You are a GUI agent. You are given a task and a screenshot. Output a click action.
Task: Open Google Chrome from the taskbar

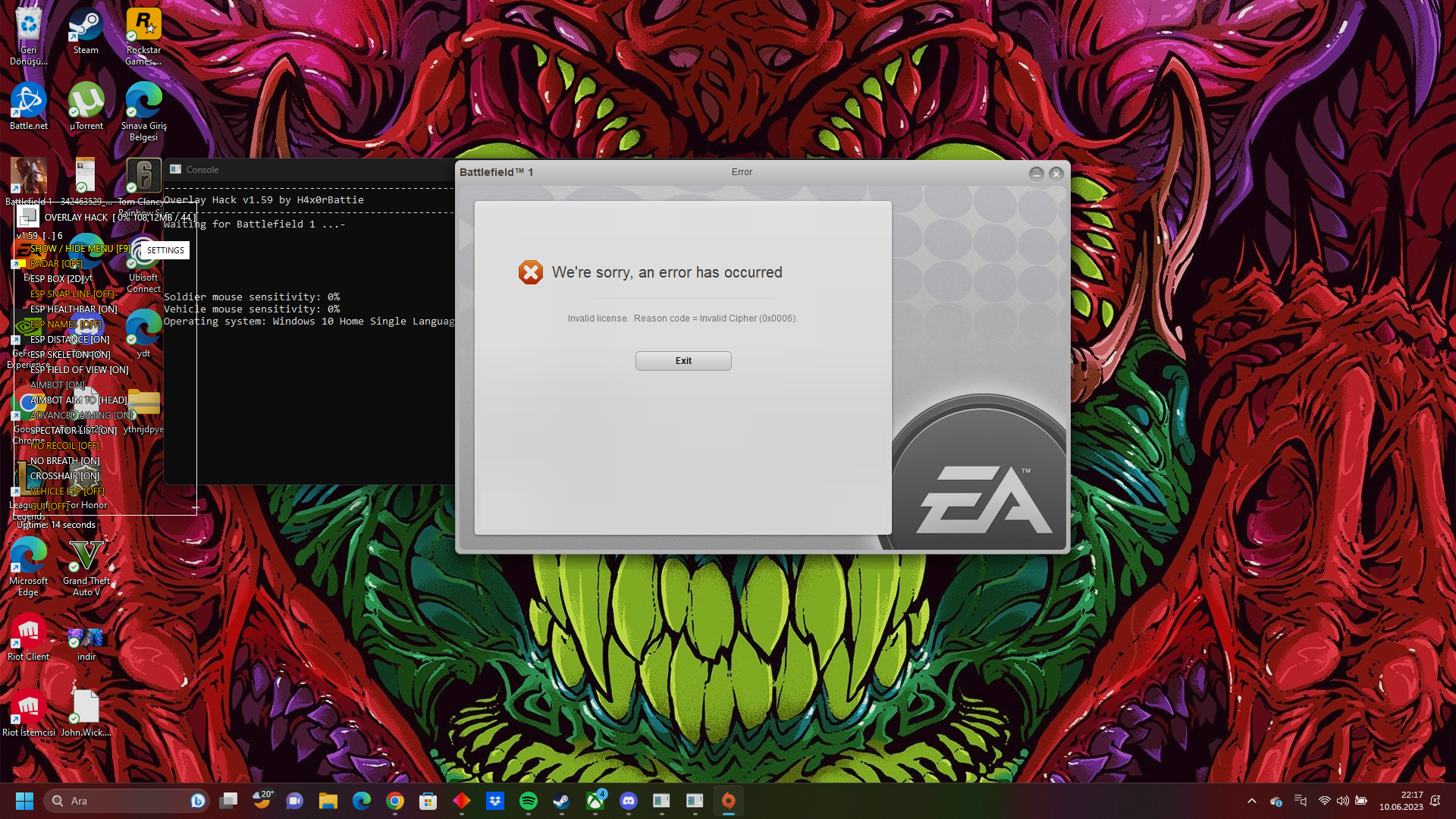tap(394, 801)
